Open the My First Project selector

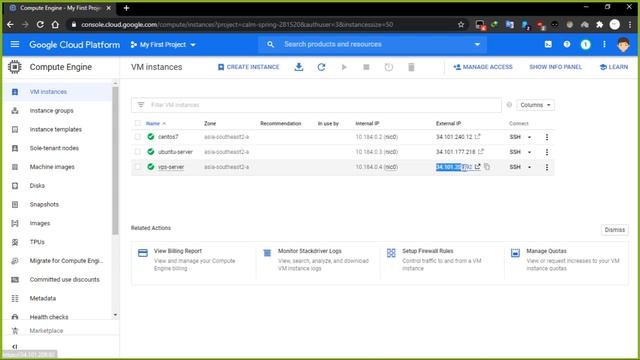click(x=163, y=44)
